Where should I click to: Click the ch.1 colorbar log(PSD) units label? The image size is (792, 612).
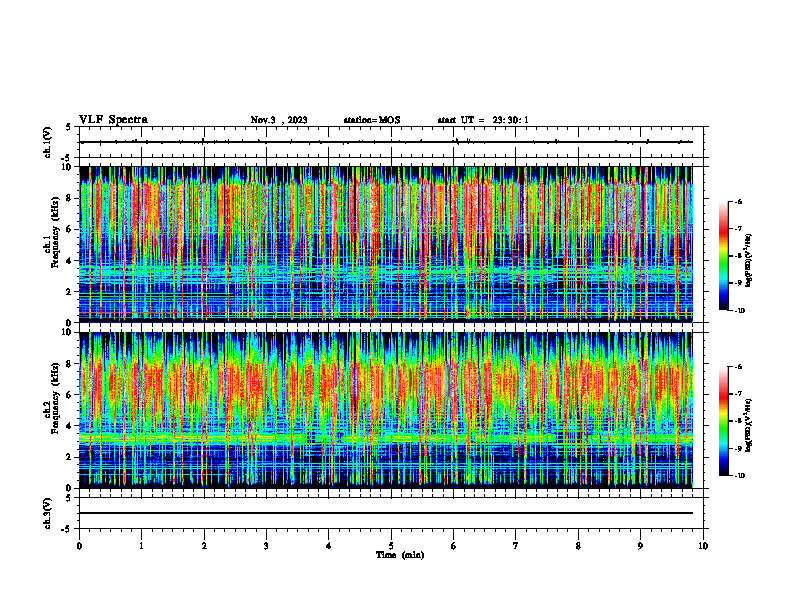750,261
